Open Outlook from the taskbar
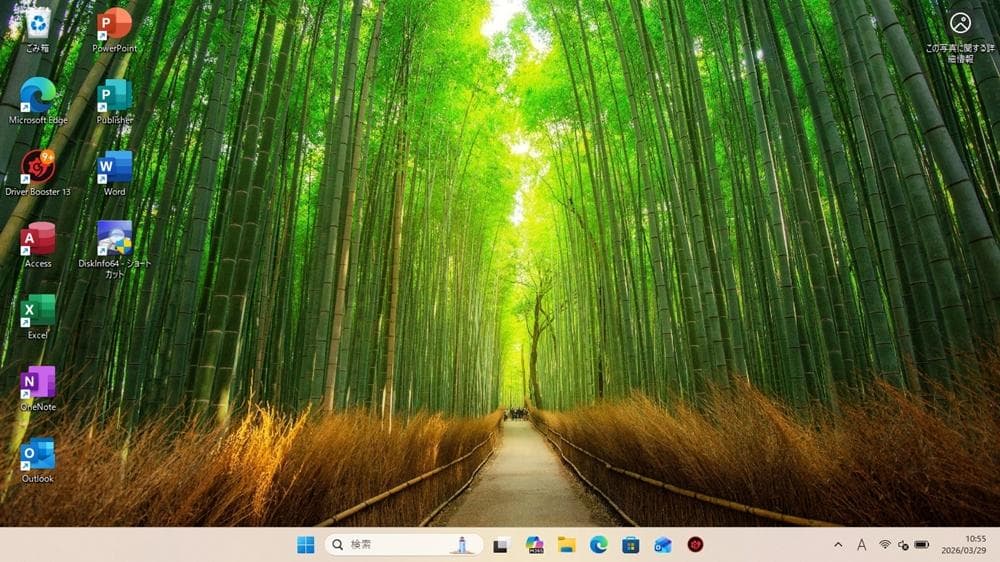Screen dimensions: 1000x562 [663, 545]
